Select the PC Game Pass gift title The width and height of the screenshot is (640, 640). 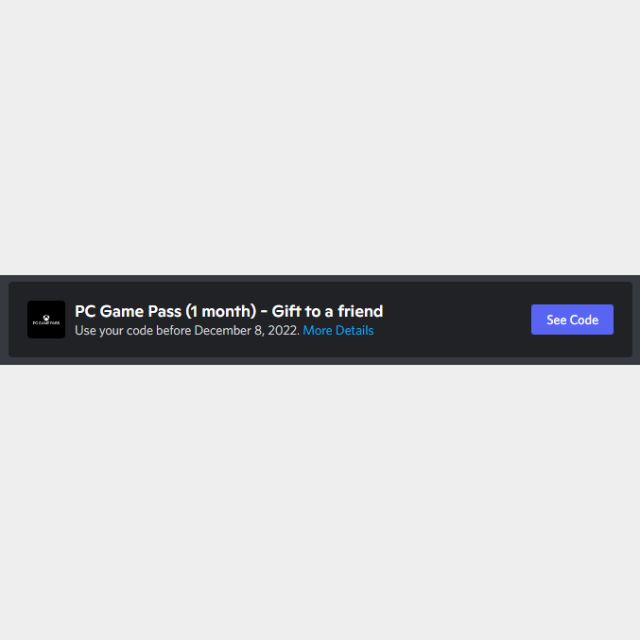(229, 311)
